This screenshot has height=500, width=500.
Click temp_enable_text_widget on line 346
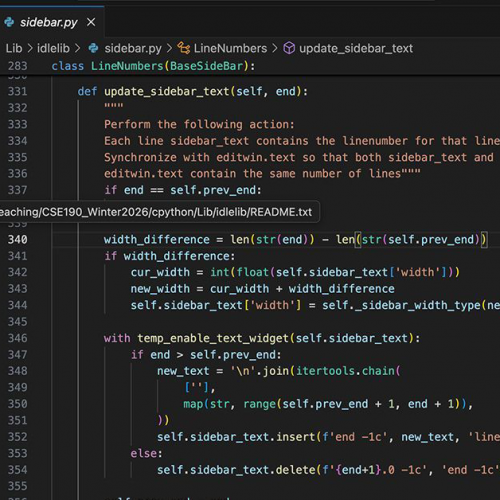click(213, 338)
